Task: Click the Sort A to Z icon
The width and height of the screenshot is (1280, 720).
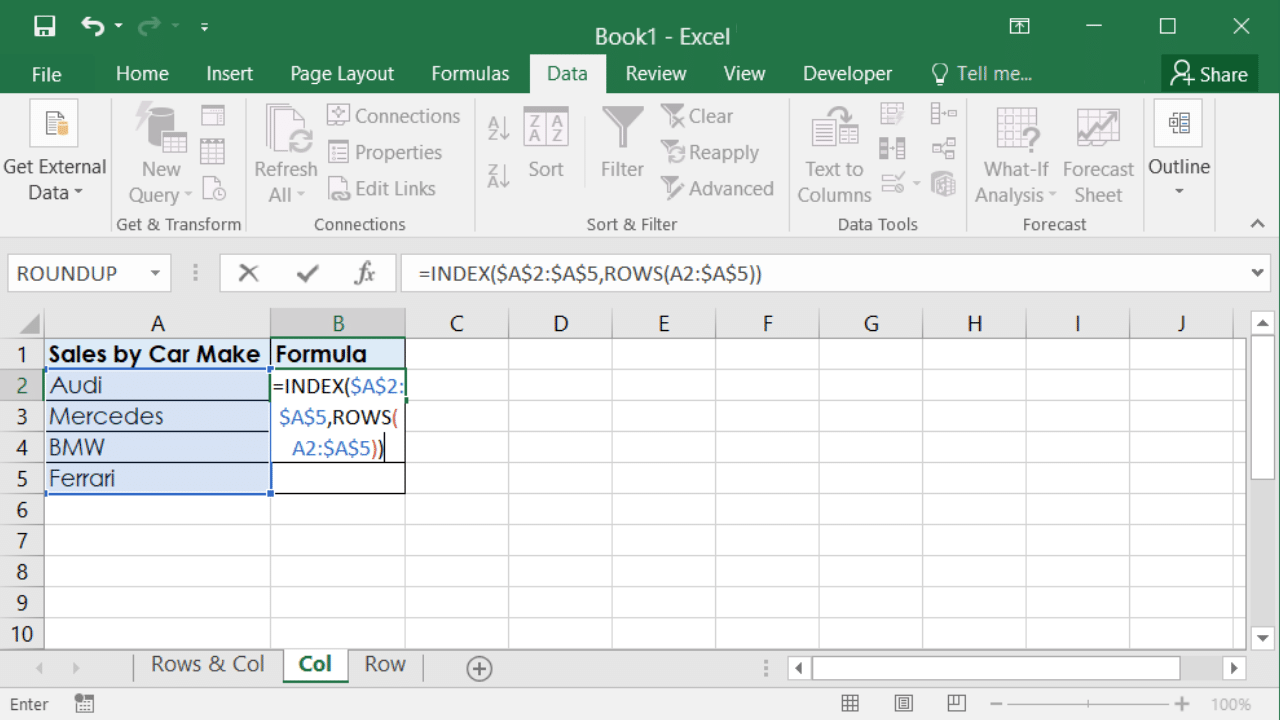Action: click(498, 128)
